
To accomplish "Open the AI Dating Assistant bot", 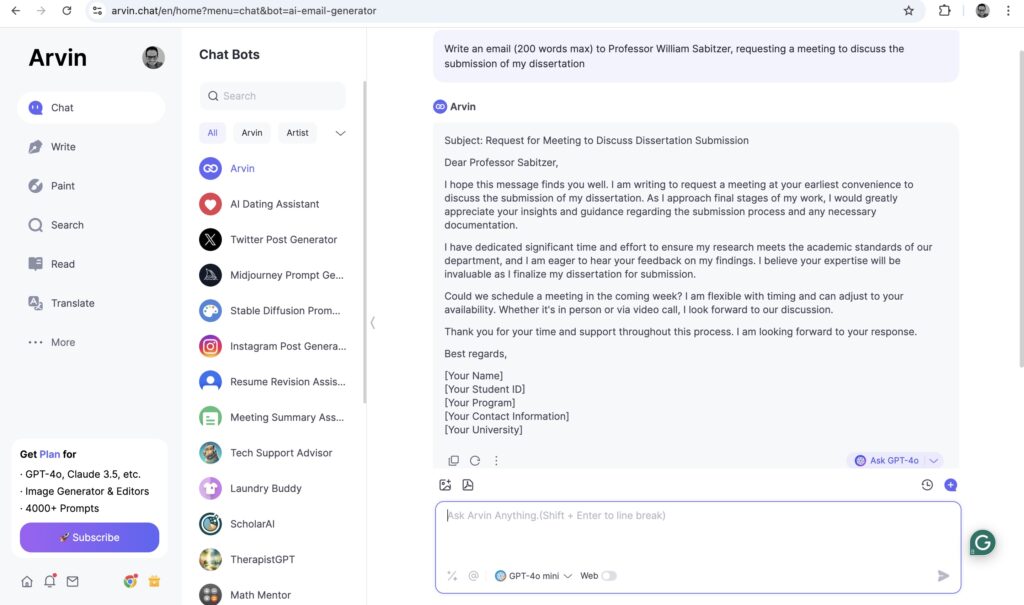I will click(x=273, y=204).
